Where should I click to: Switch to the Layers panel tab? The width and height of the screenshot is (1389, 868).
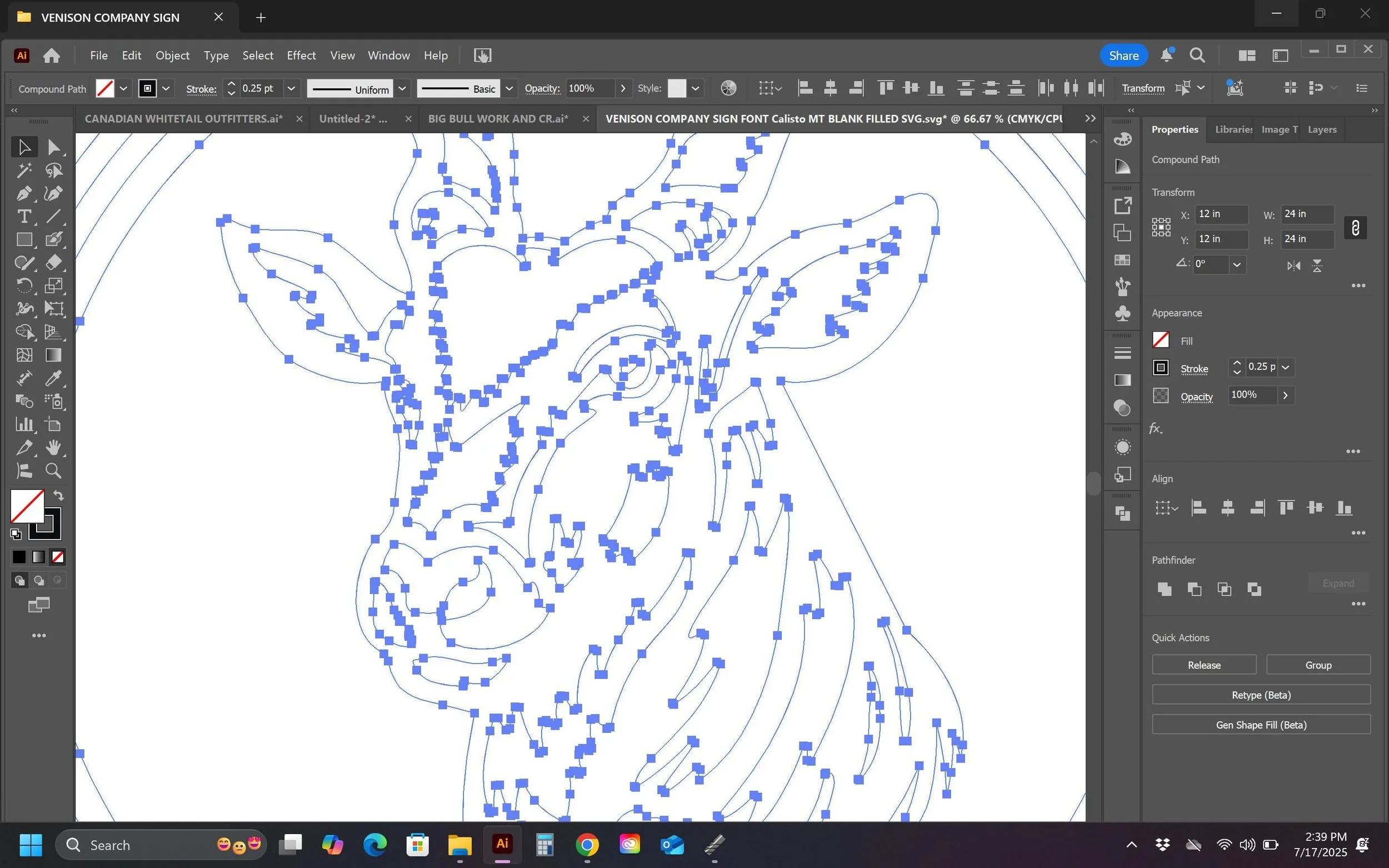[1322, 130]
